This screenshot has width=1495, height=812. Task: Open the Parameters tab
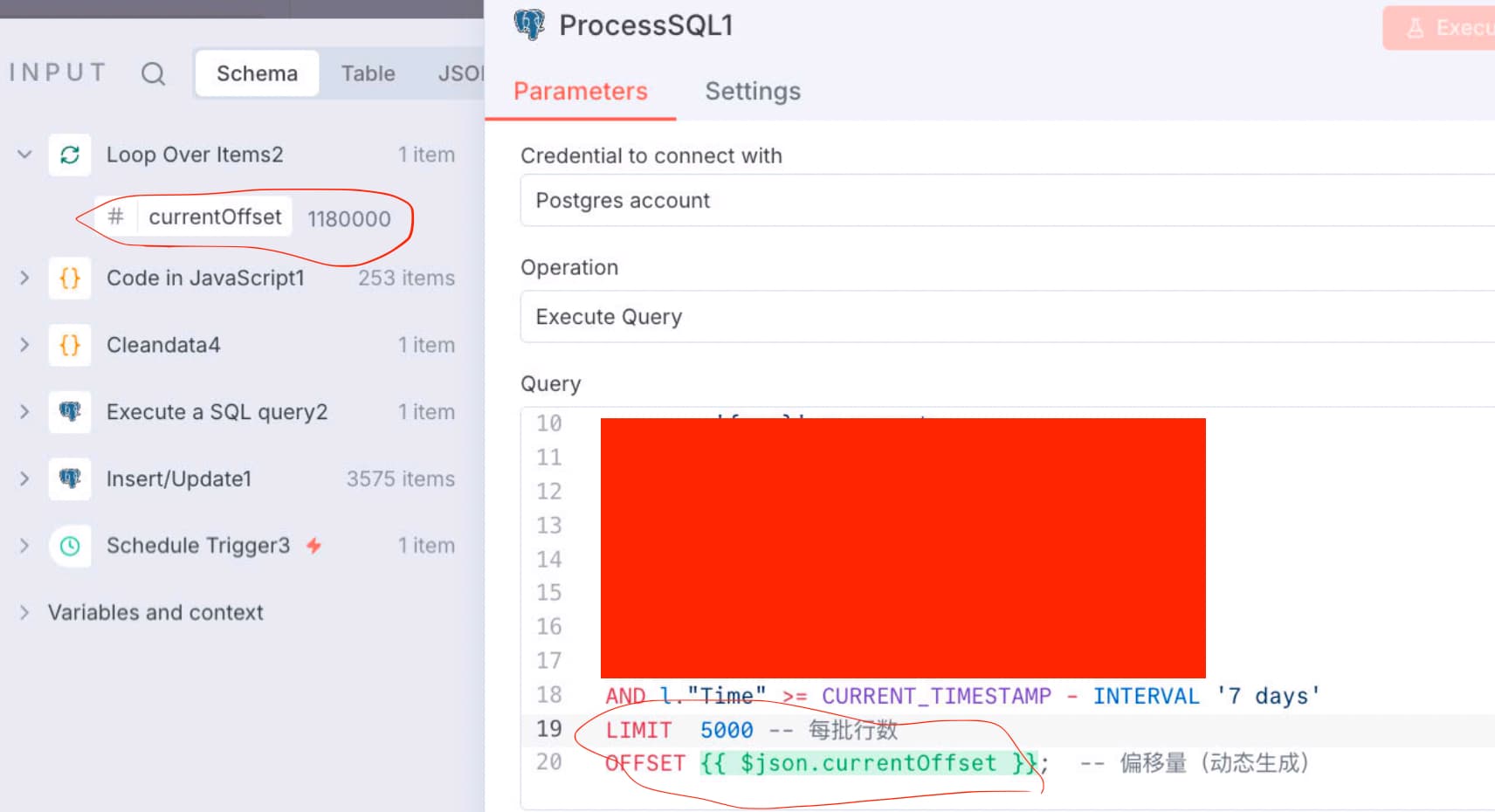point(581,91)
